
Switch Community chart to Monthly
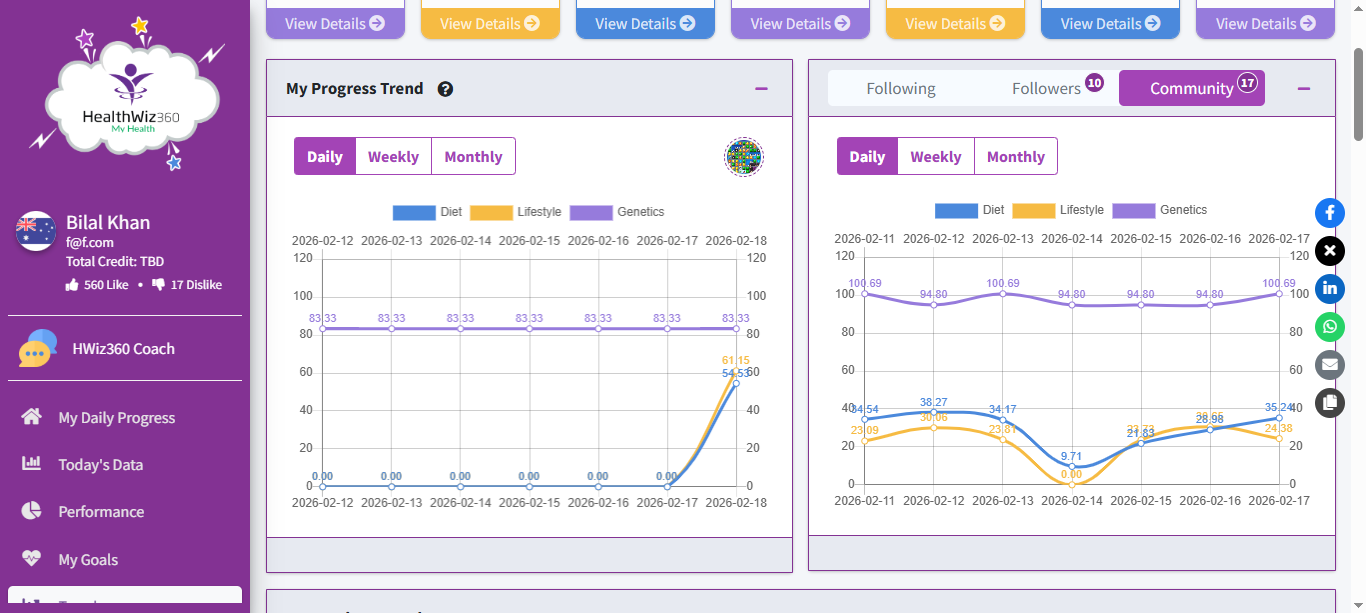[1016, 157]
